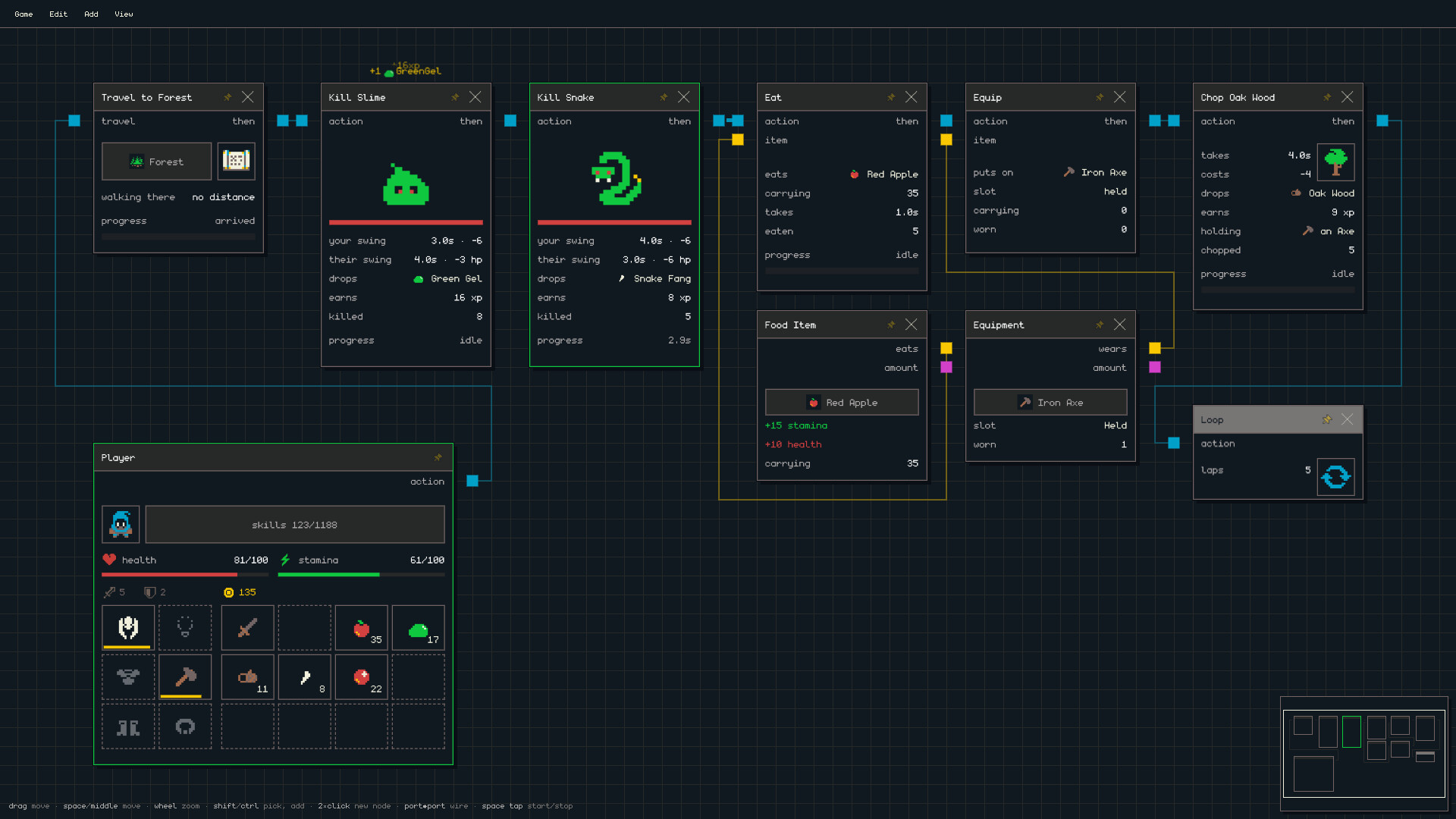1456x819 pixels.
Task: Pin the Loop node
Action: tap(1327, 419)
